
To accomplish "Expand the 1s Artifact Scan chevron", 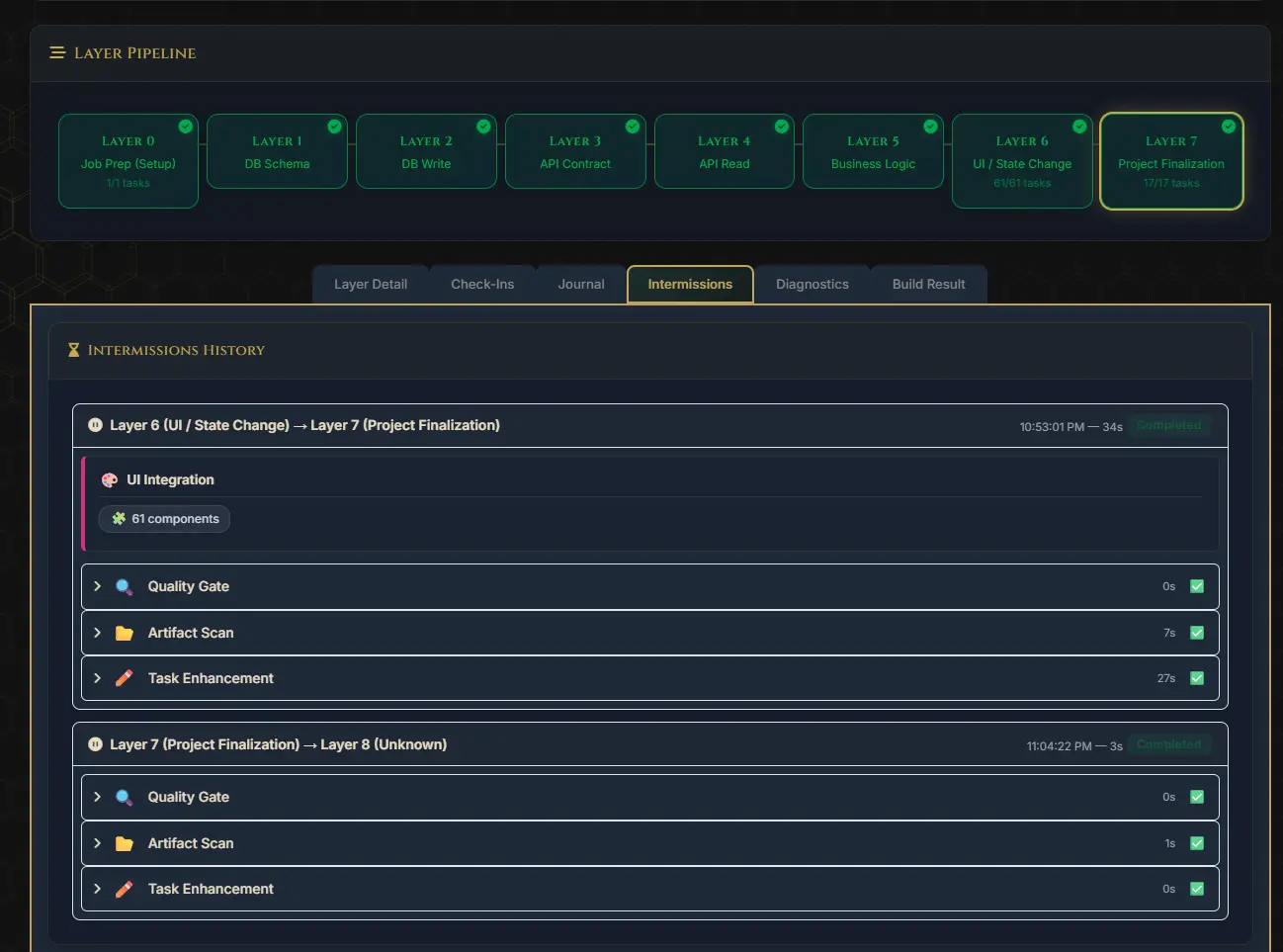I will tap(97, 843).
